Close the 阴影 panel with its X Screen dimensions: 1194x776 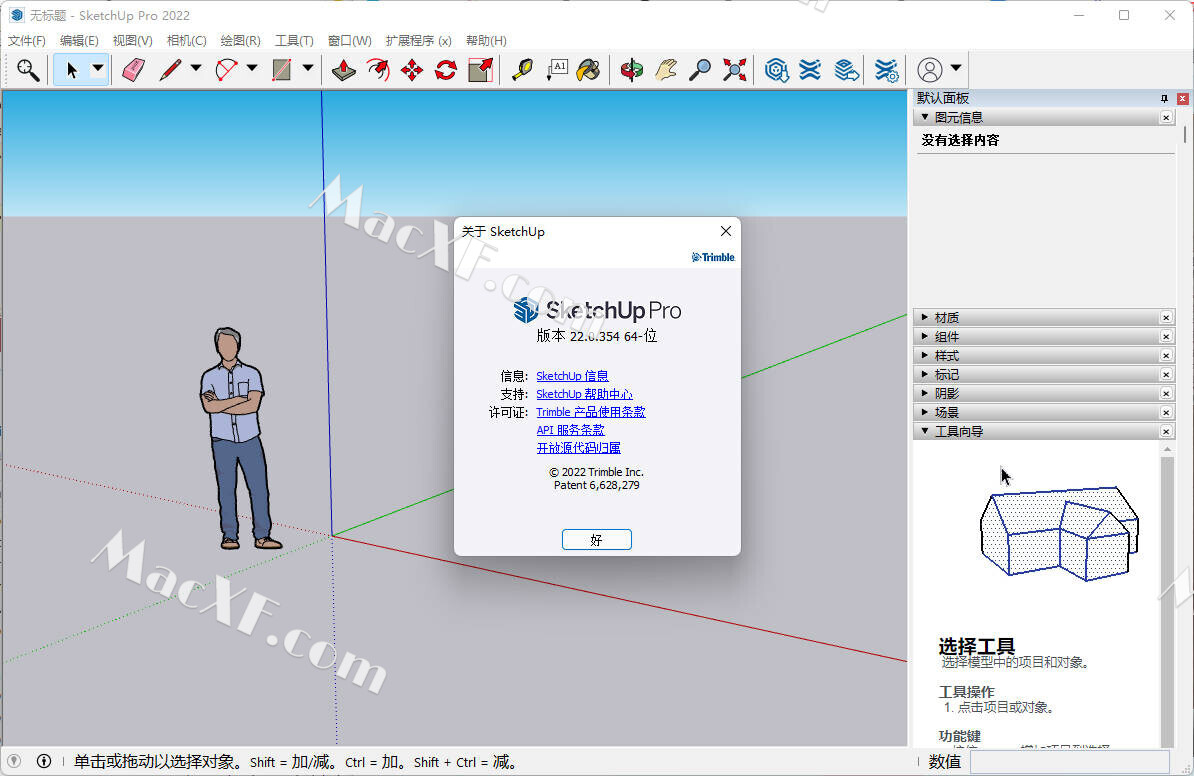[x=1166, y=393]
